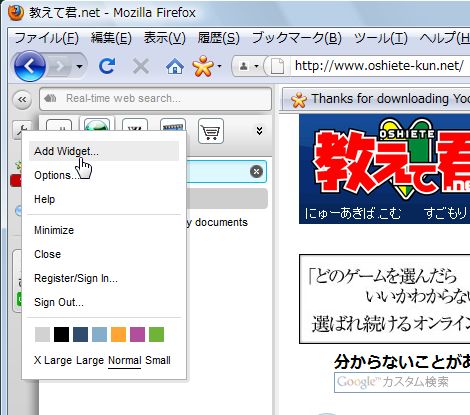Click the film strip widget icon
The width and height of the screenshot is (470, 415).
point(173,125)
